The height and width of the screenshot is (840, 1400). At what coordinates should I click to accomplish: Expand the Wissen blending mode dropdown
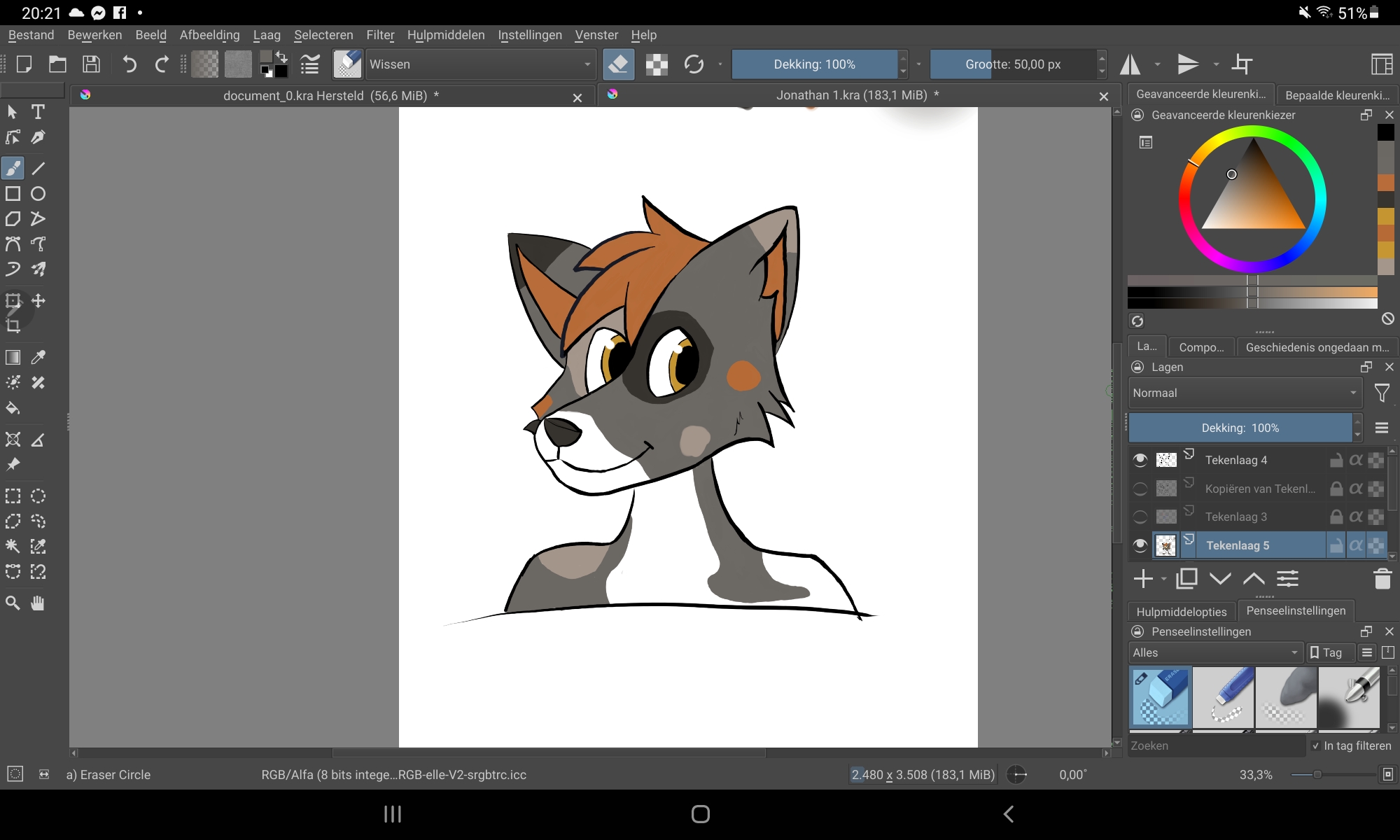coord(479,64)
